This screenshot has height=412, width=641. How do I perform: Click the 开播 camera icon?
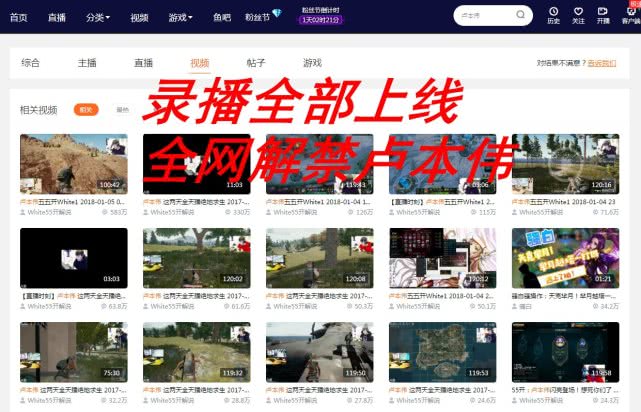[x=603, y=11]
